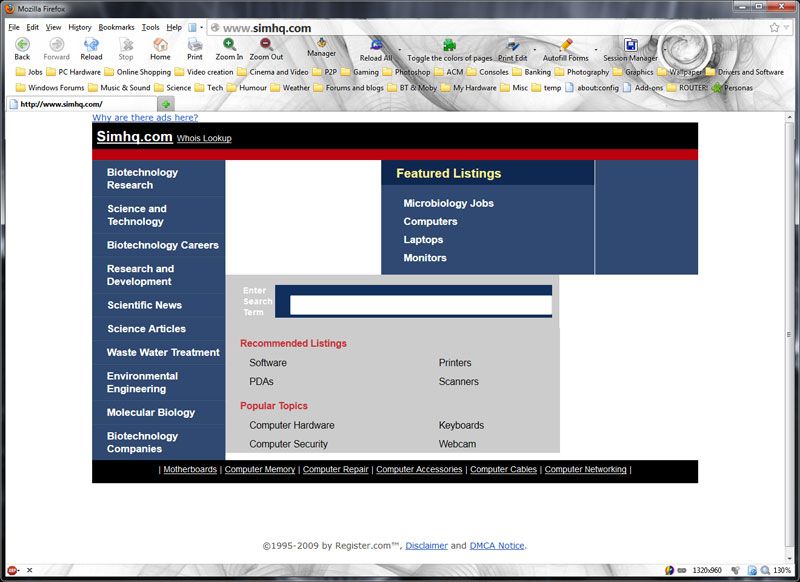Viewport: 800px width, 582px height.
Task: Open the Waste Water Treatment sidebar link
Action: [x=163, y=352]
